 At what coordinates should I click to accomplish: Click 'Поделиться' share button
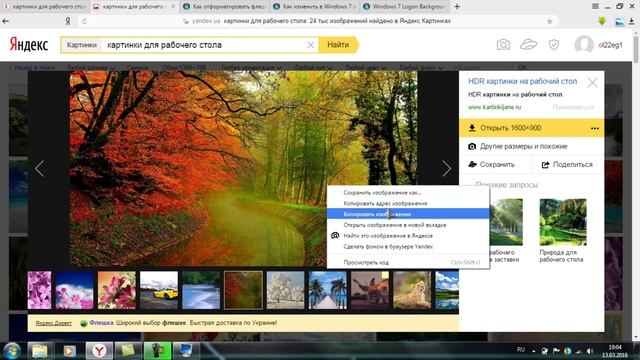tap(568, 164)
